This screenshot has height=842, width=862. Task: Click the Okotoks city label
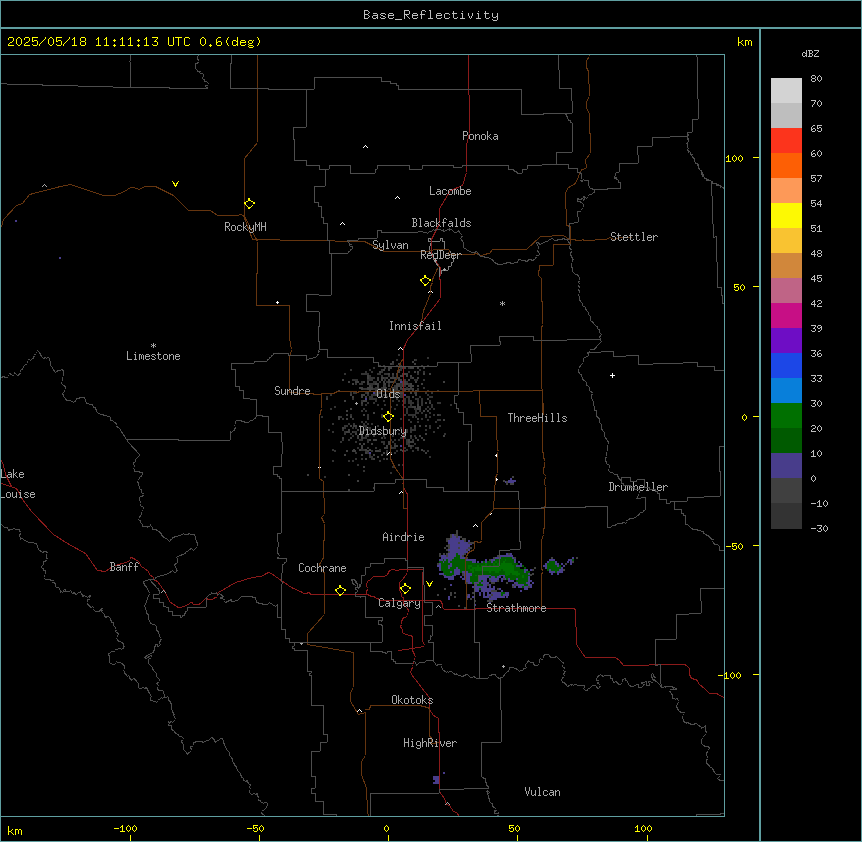pyautogui.click(x=412, y=700)
